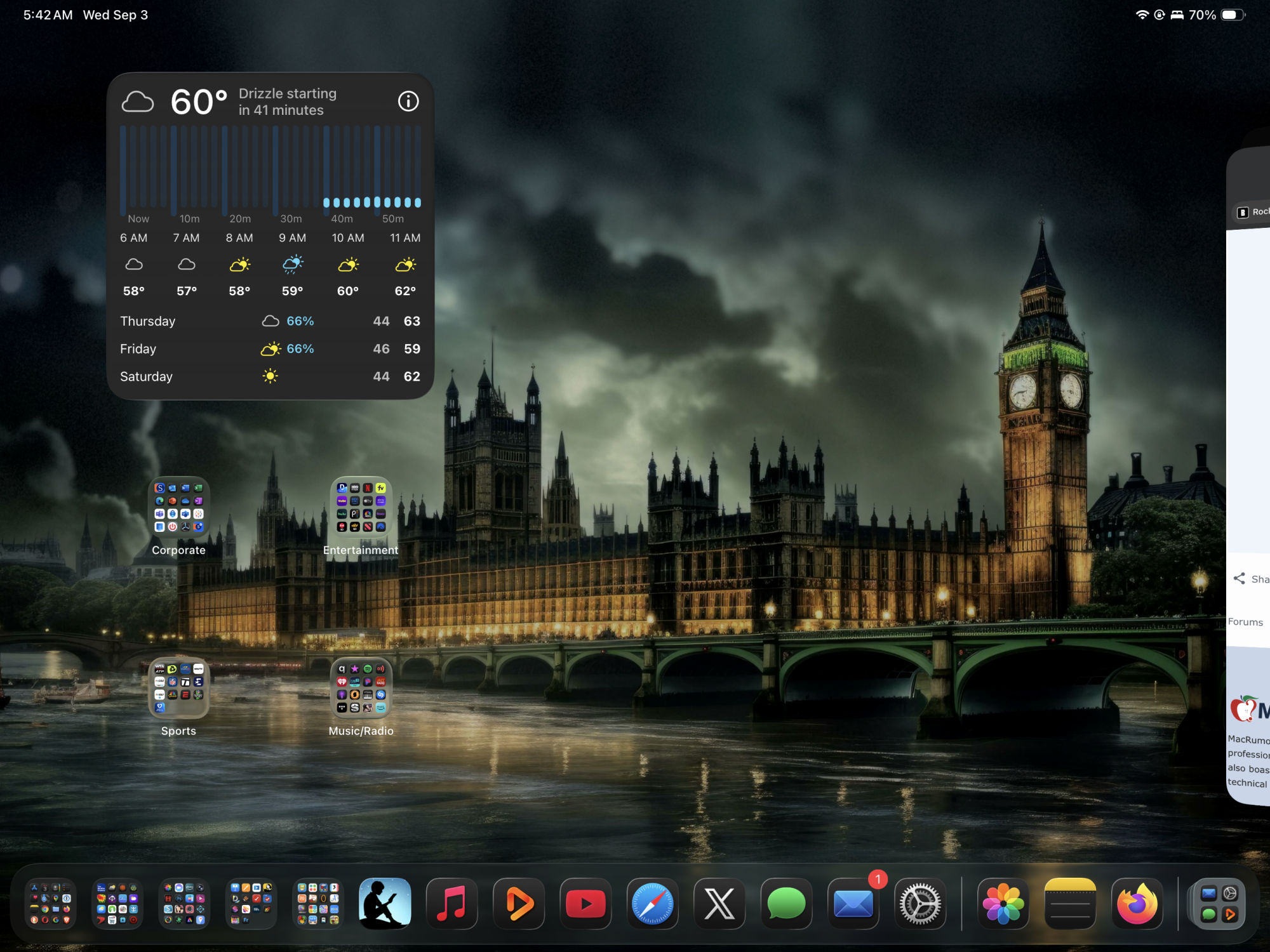Open the Settings gear app
The height and width of the screenshot is (952, 1270).
[x=920, y=904]
